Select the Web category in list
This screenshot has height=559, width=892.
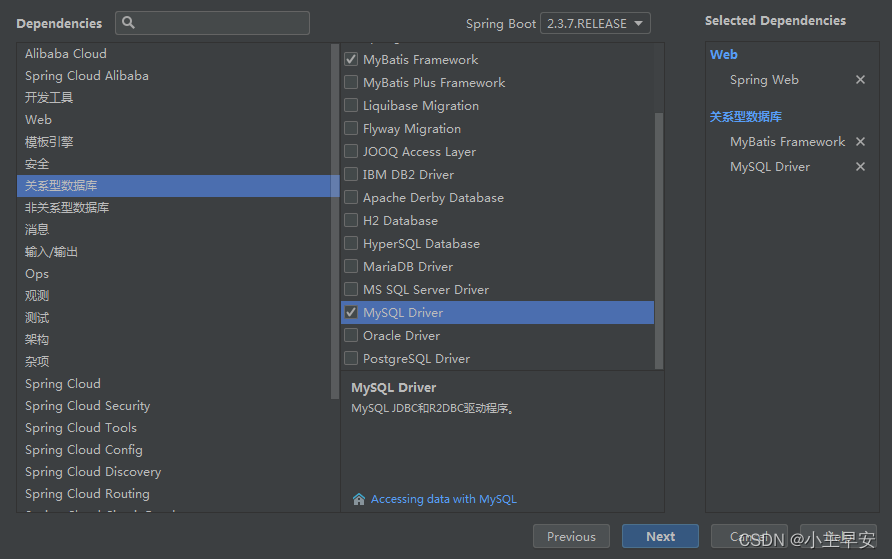coord(174,119)
